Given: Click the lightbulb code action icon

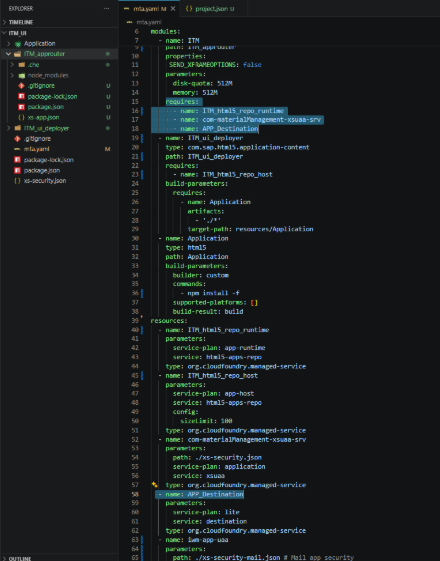Looking at the screenshot, I should pyautogui.click(x=155, y=484).
